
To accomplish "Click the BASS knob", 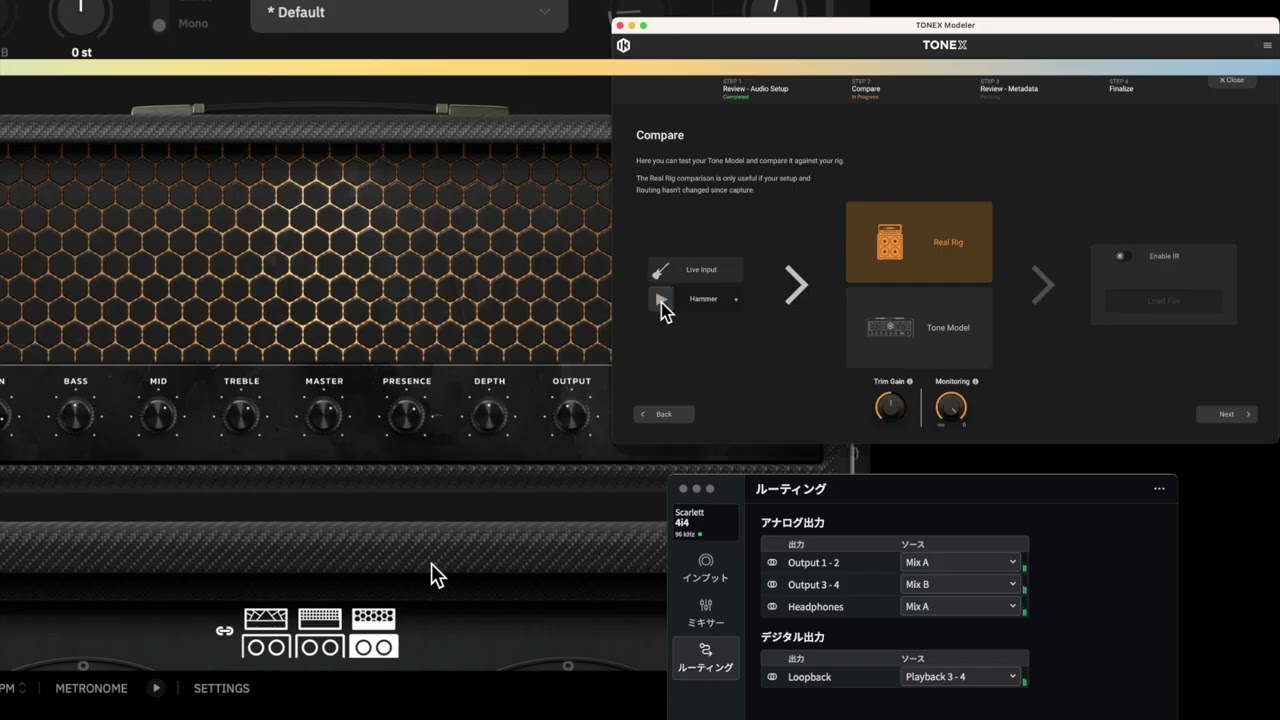I will point(76,415).
